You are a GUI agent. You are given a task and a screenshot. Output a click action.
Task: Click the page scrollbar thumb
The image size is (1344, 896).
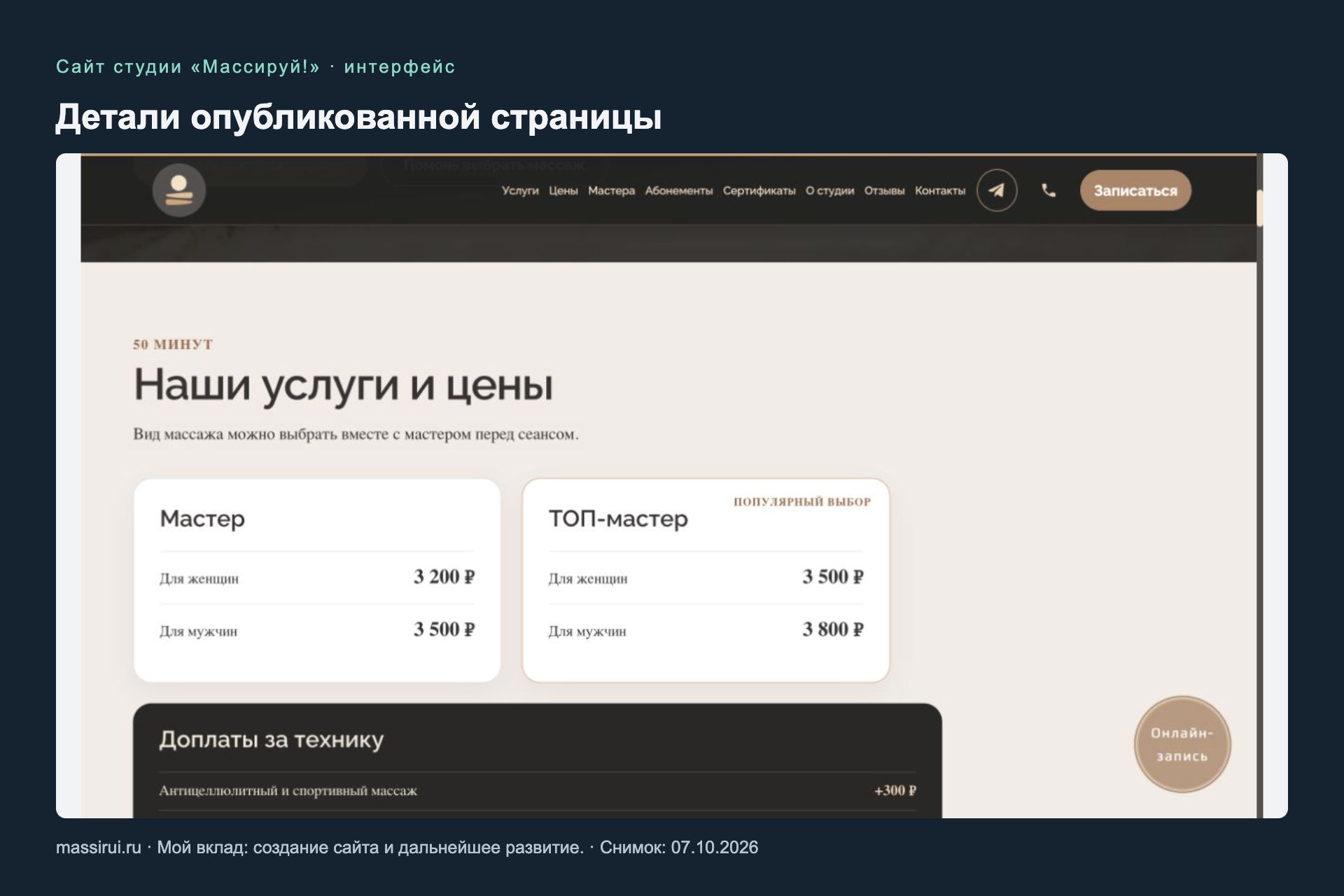1260,208
